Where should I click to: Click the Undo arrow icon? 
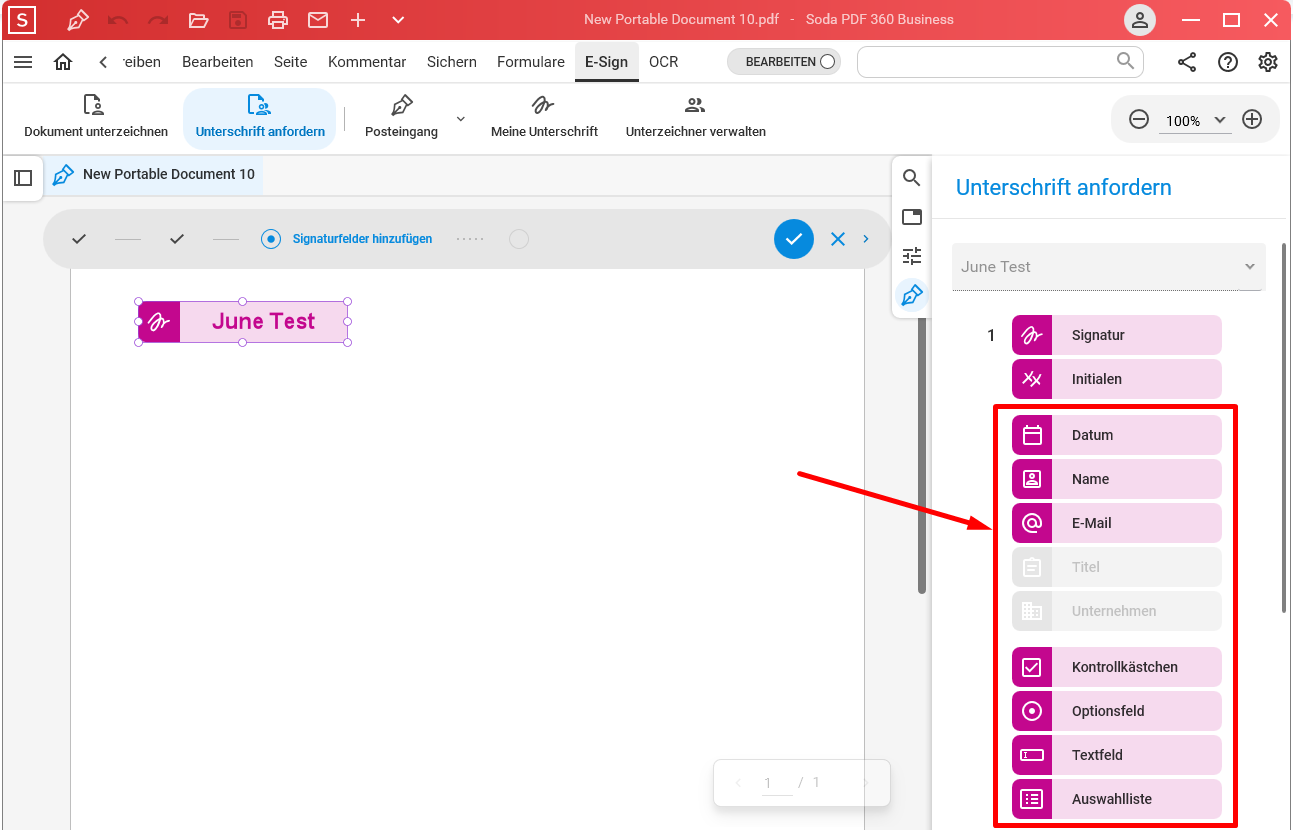(x=118, y=20)
